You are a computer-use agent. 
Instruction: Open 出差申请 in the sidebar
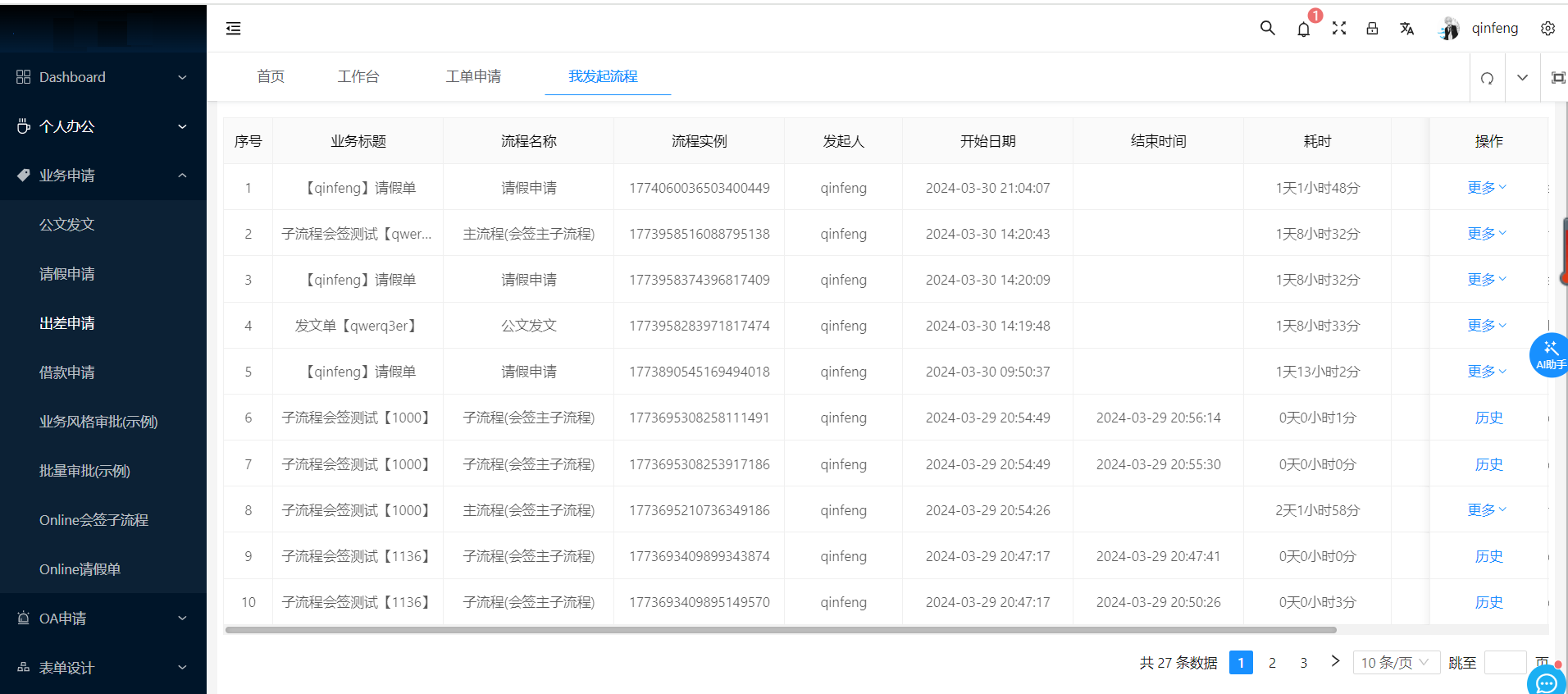click(x=67, y=323)
